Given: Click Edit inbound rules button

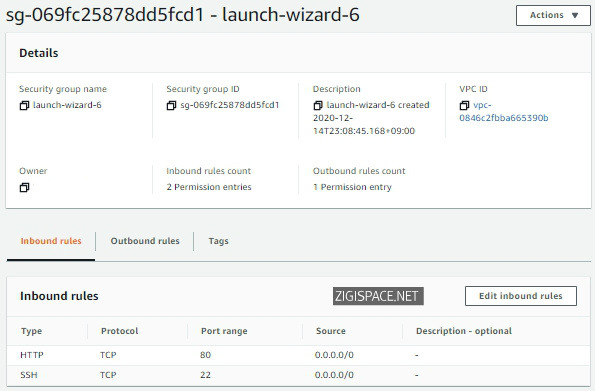Looking at the screenshot, I should pyautogui.click(x=521, y=296).
